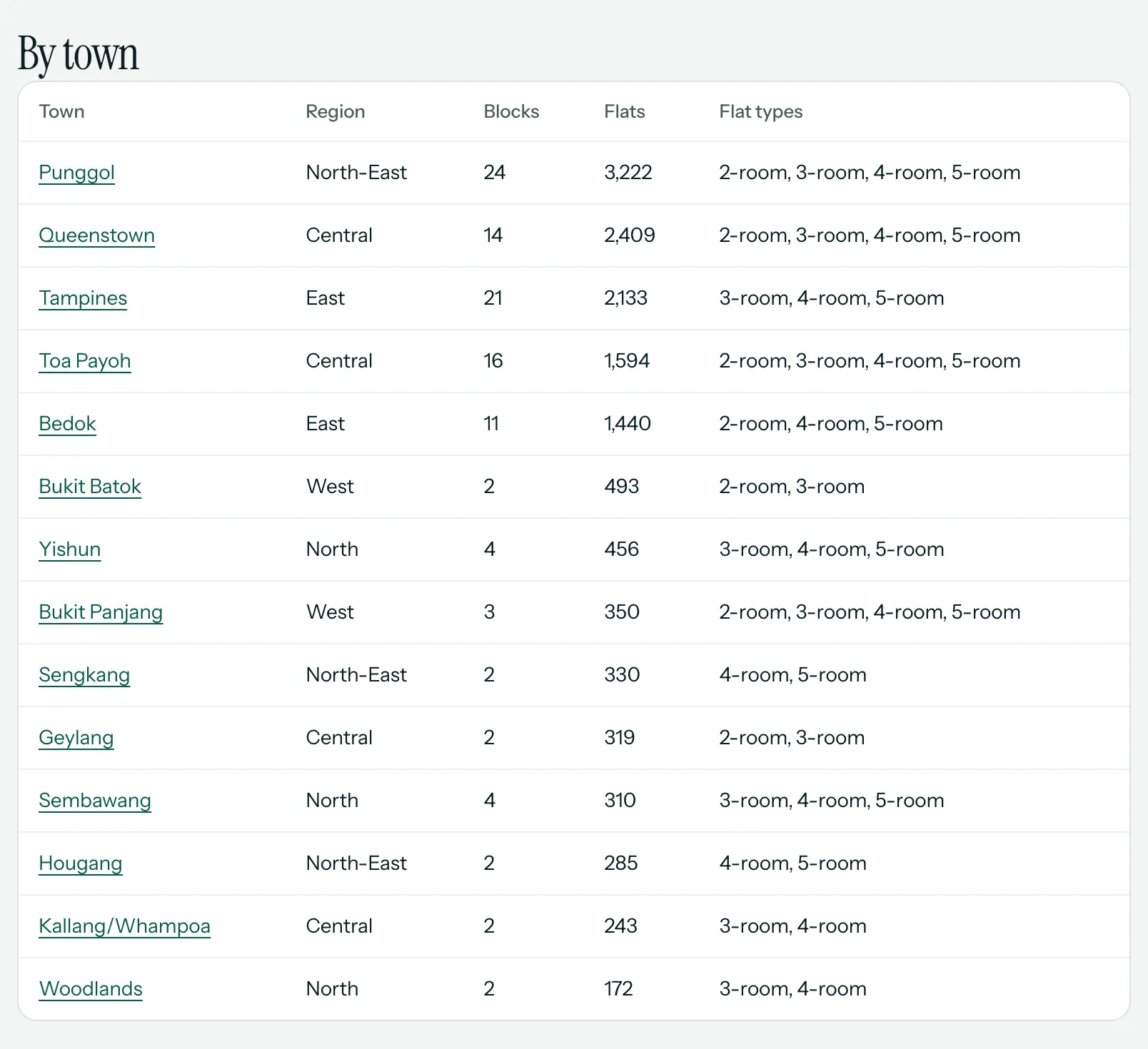Click Tampines' 21 blocks value
Image resolution: width=1148 pixels, height=1049 pixels.
[x=493, y=298]
